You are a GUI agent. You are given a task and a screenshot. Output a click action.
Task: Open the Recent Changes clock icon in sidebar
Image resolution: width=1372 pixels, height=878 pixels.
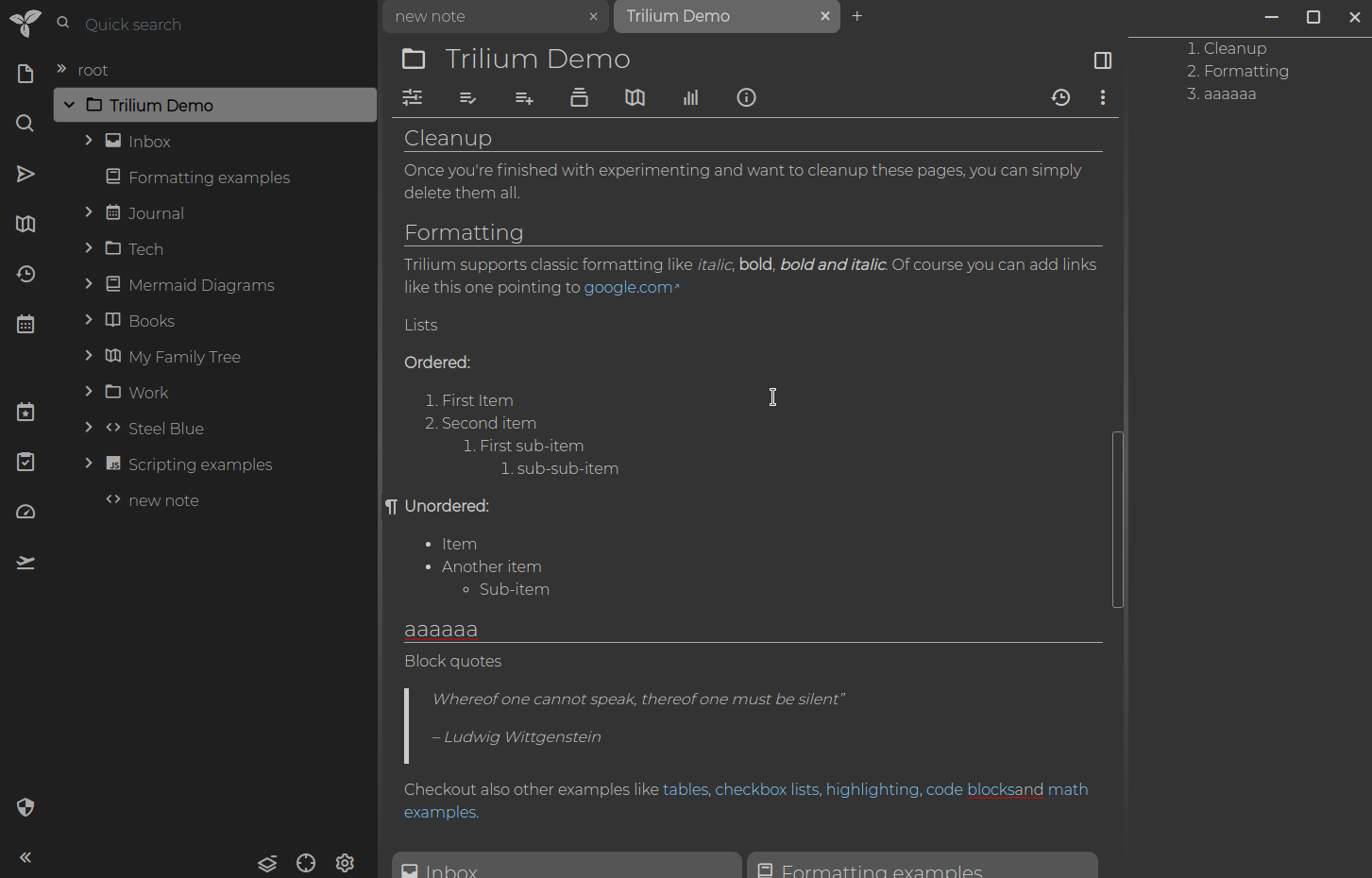[x=25, y=274]
